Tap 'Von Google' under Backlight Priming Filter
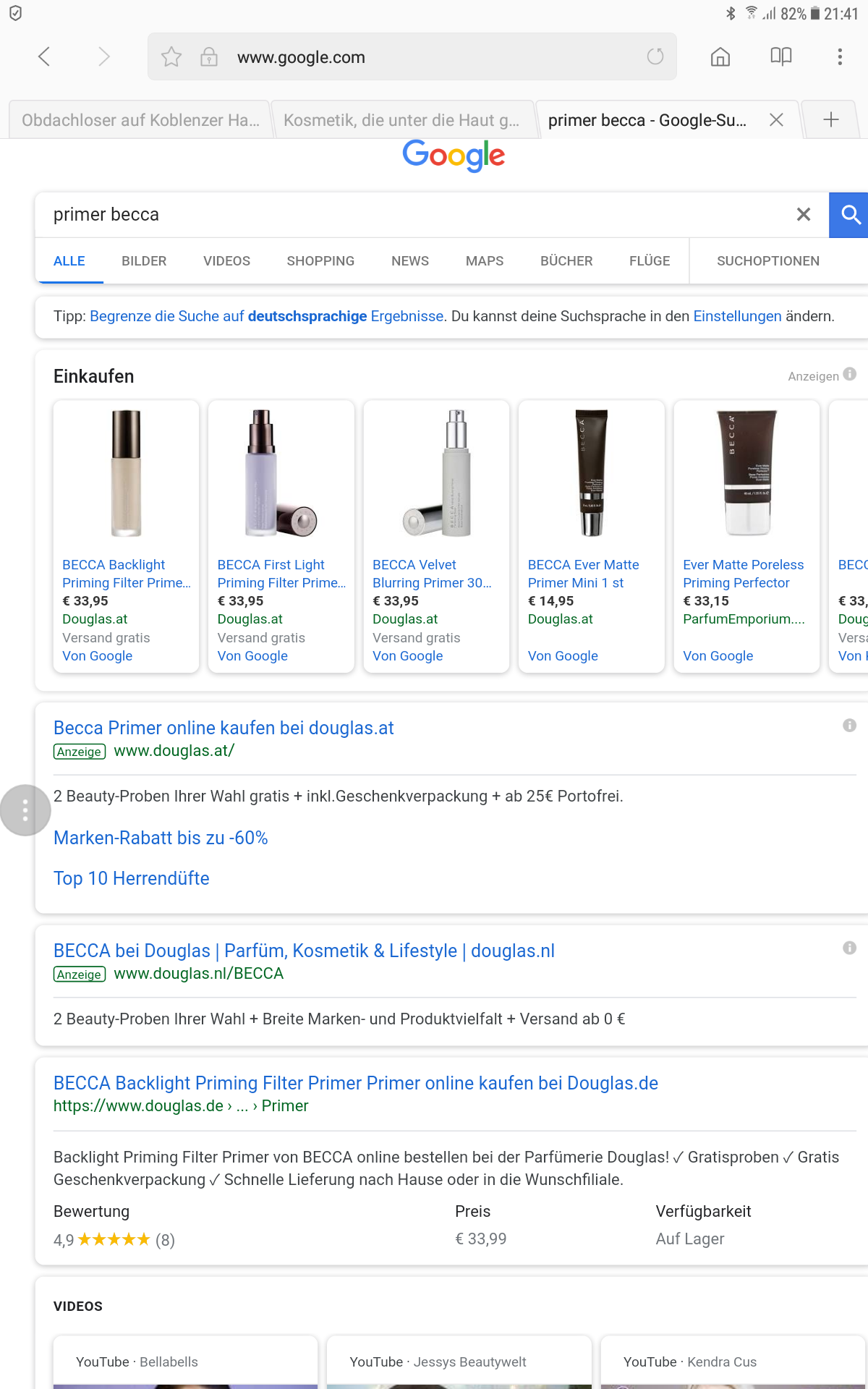The image size is (868, 1389). pos(97,656)
